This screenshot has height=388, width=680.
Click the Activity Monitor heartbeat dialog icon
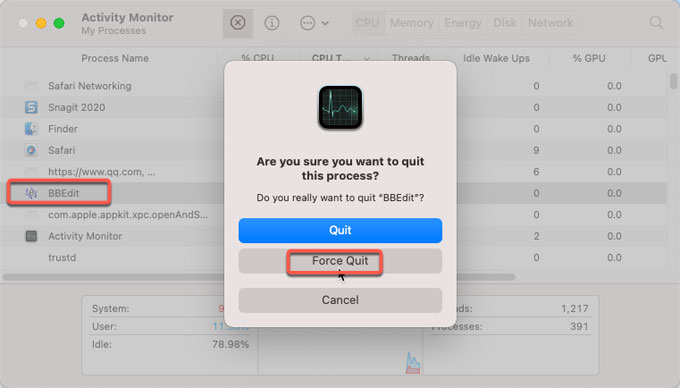(x=340, y=107)
